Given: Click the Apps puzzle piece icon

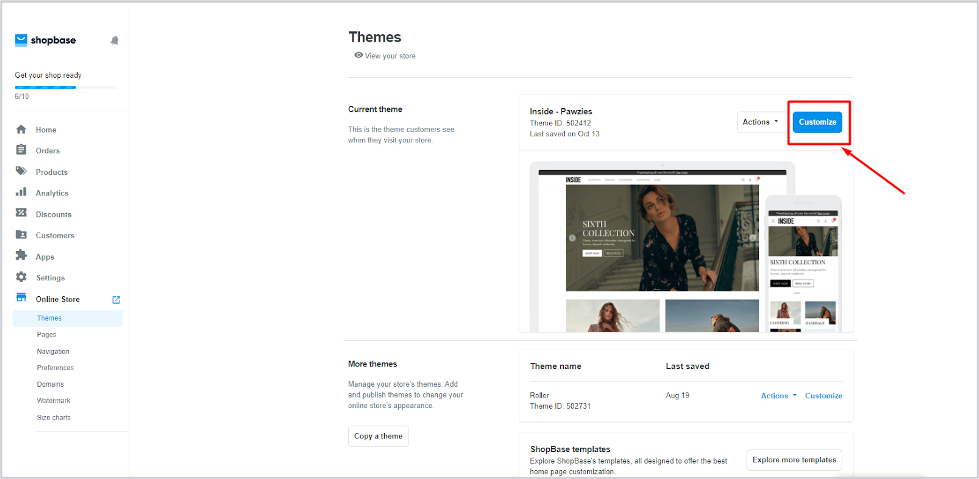Looking at the screenshot, I should click(21, 256).
